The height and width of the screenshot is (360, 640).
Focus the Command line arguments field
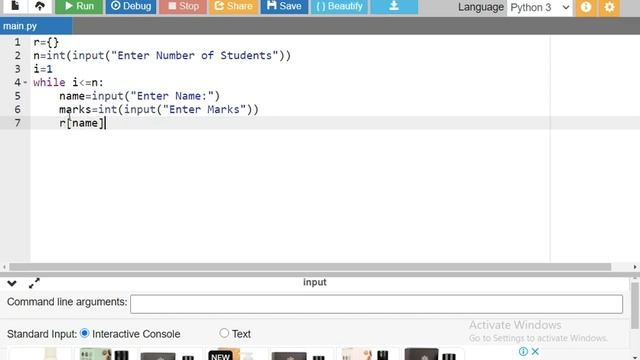point(376,304)
